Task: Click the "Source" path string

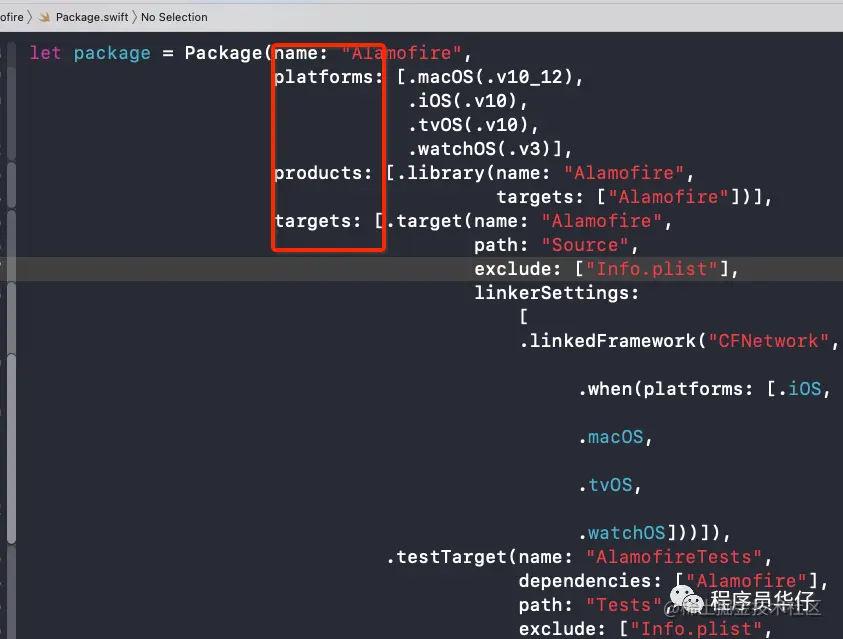Action: (584, 245)
